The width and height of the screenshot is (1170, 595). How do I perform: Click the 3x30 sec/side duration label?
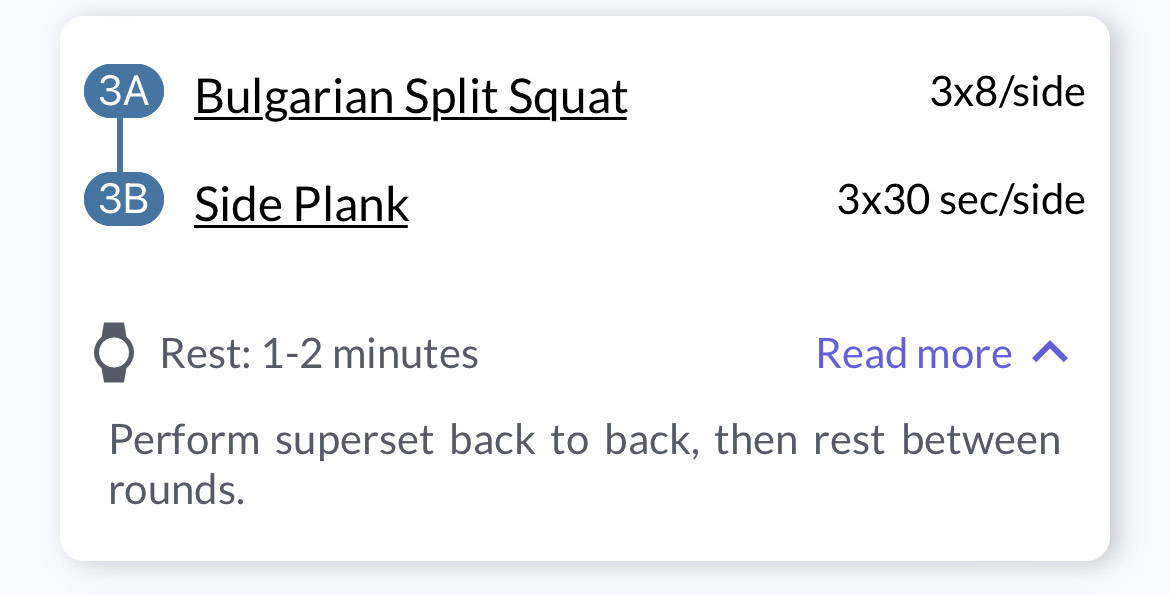point(961,200)
